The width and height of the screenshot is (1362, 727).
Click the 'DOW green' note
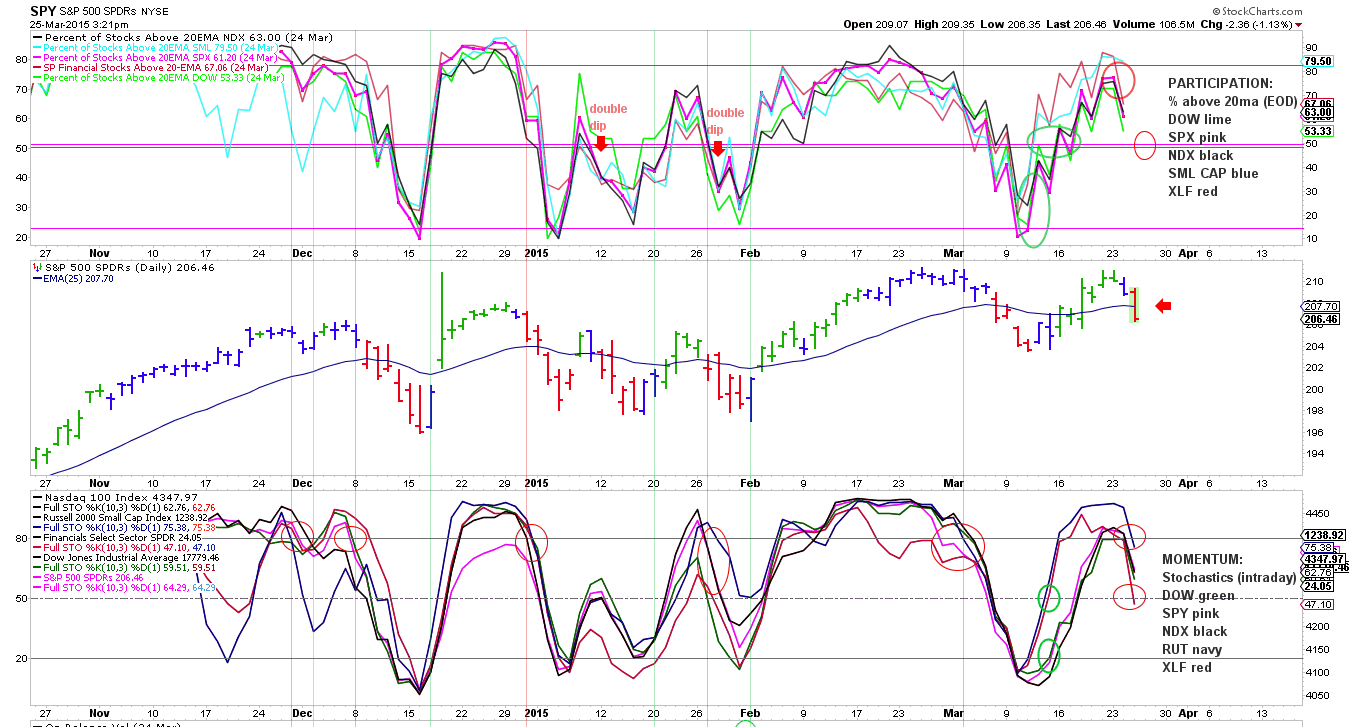coord(1198,595)
